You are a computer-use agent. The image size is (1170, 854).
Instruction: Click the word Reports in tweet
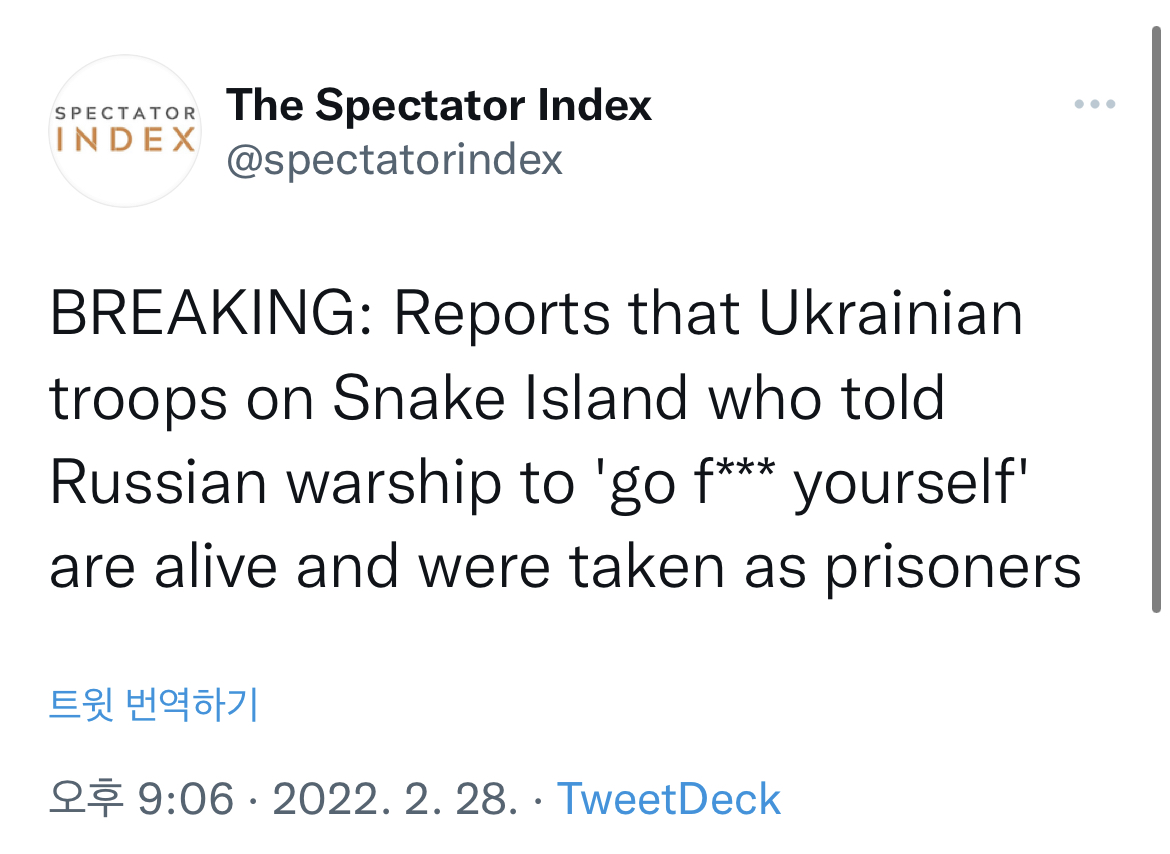pos(501,314)
